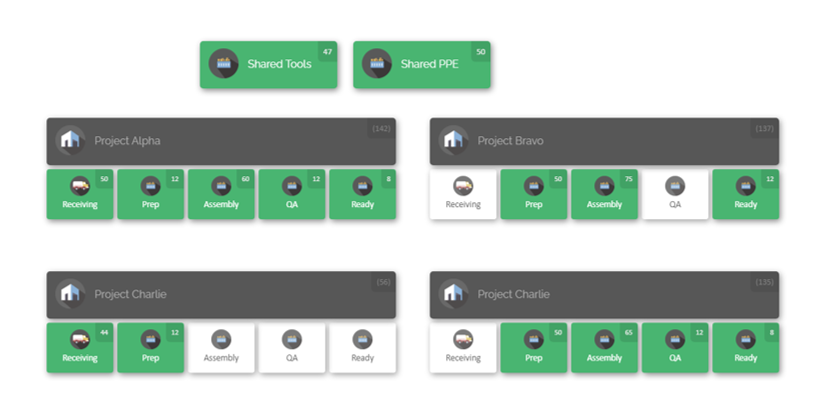Click the 44 badge on Project Charlie Receiving
The width and height of the screenshot is (827, 413).
coord(104,332)
